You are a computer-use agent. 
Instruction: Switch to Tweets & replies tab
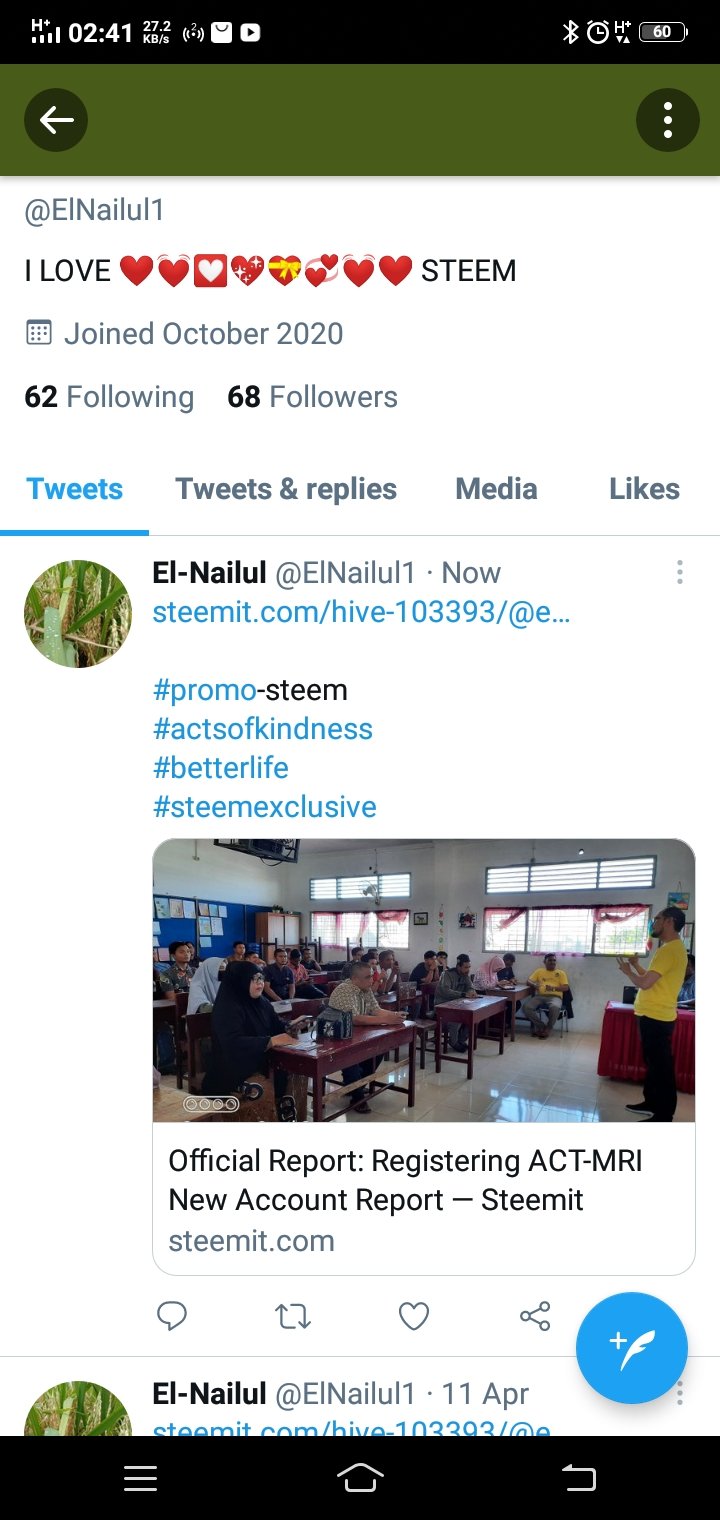(x=286, y=489)
